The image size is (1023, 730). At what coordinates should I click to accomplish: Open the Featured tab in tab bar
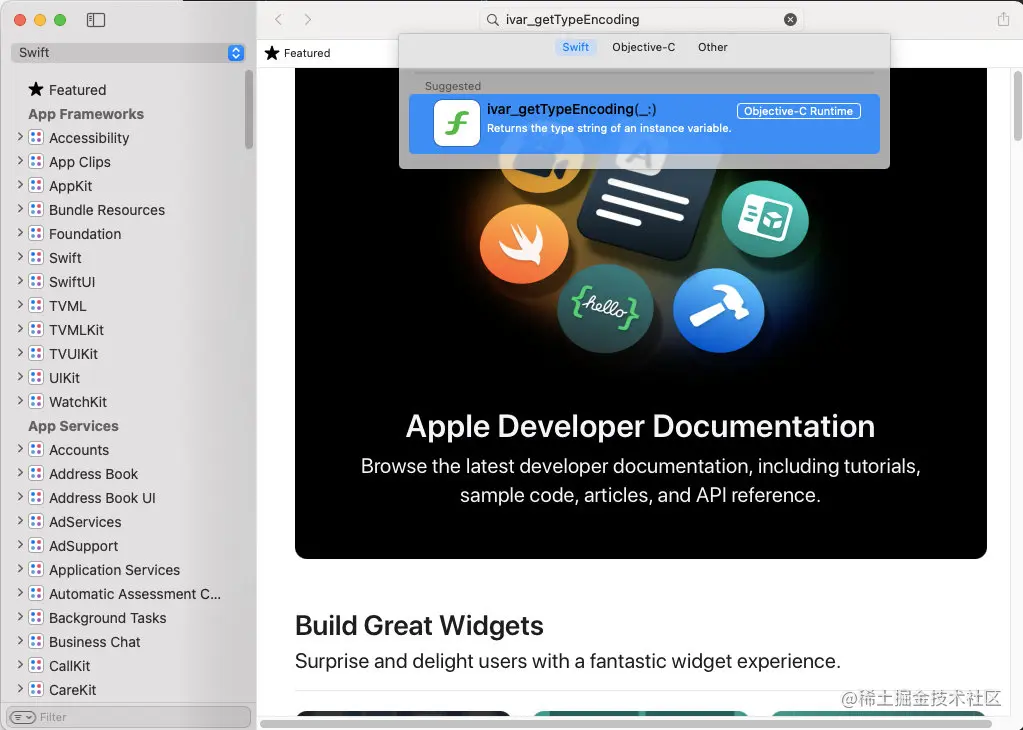coord(298,53)
